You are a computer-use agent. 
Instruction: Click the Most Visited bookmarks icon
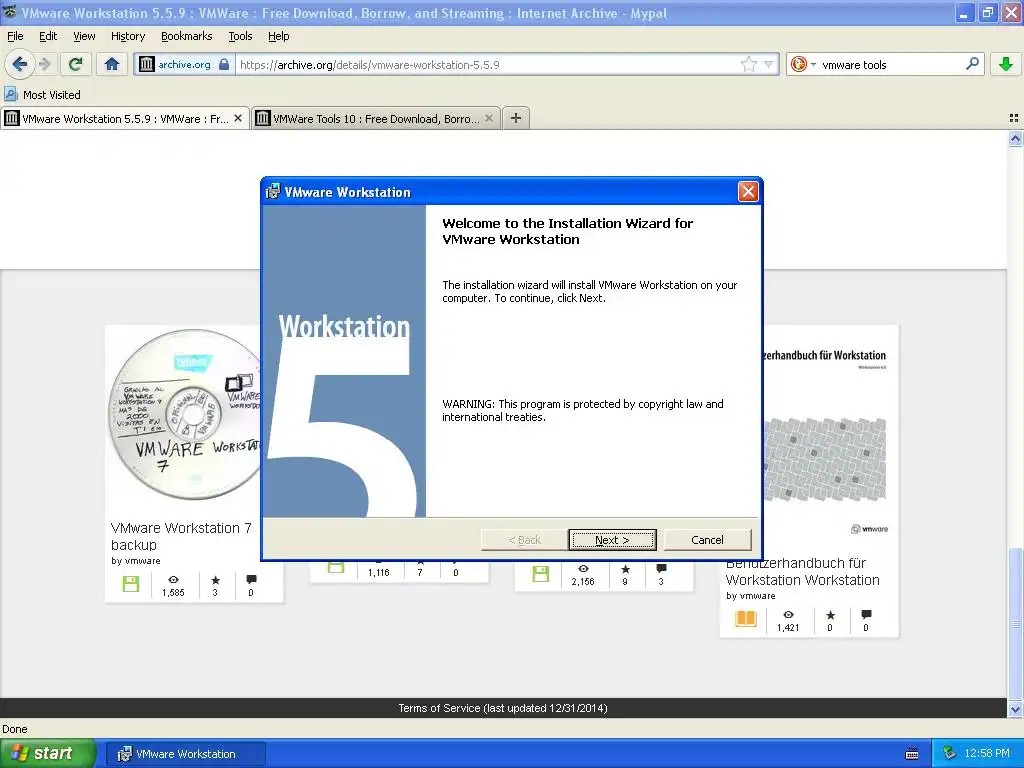pyautogui.click(x=10, y=95)
